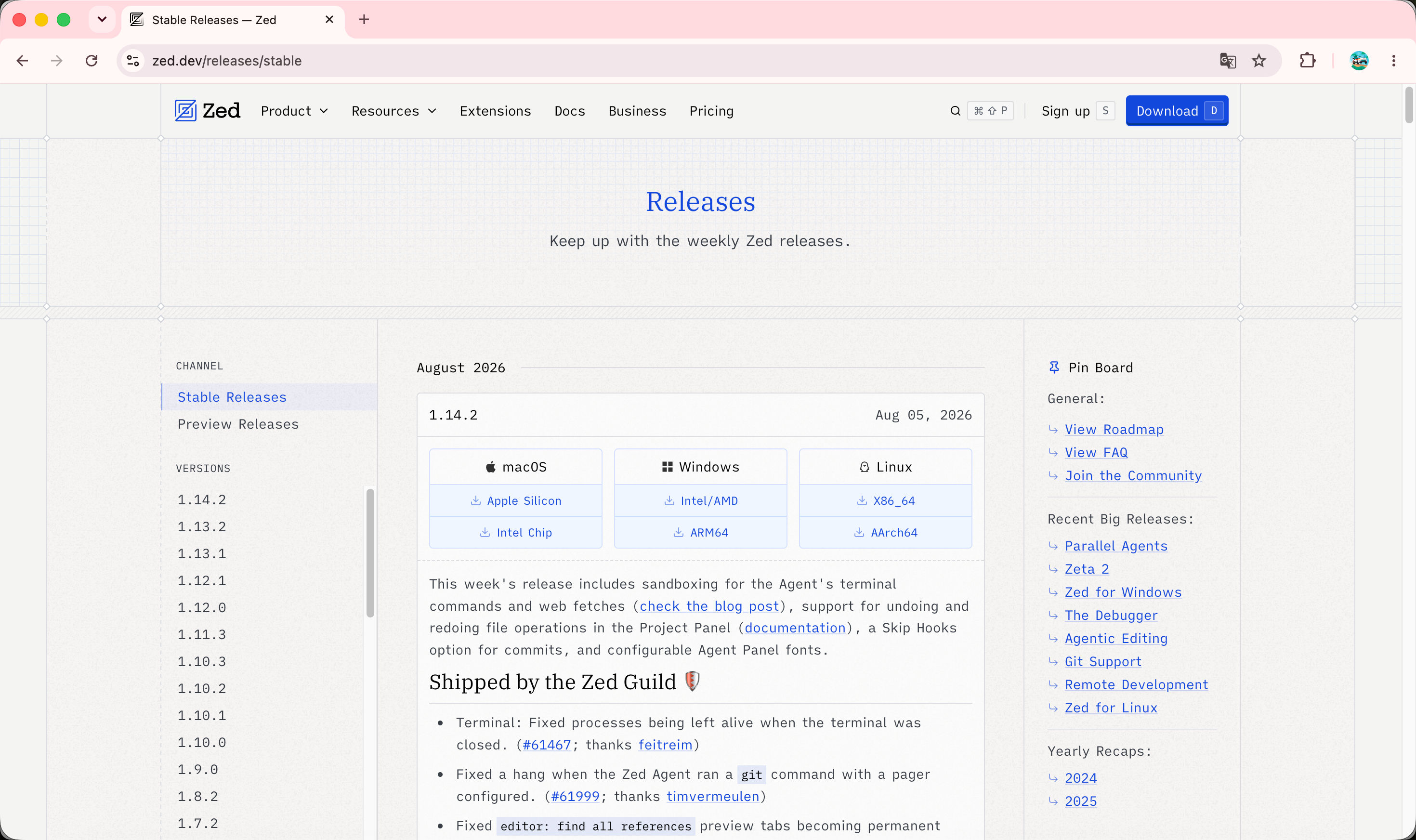Switch to the Preview Releases channel
Viewport: 1416px width, 840px height.
pyautogui.click(x=238, y=424)
